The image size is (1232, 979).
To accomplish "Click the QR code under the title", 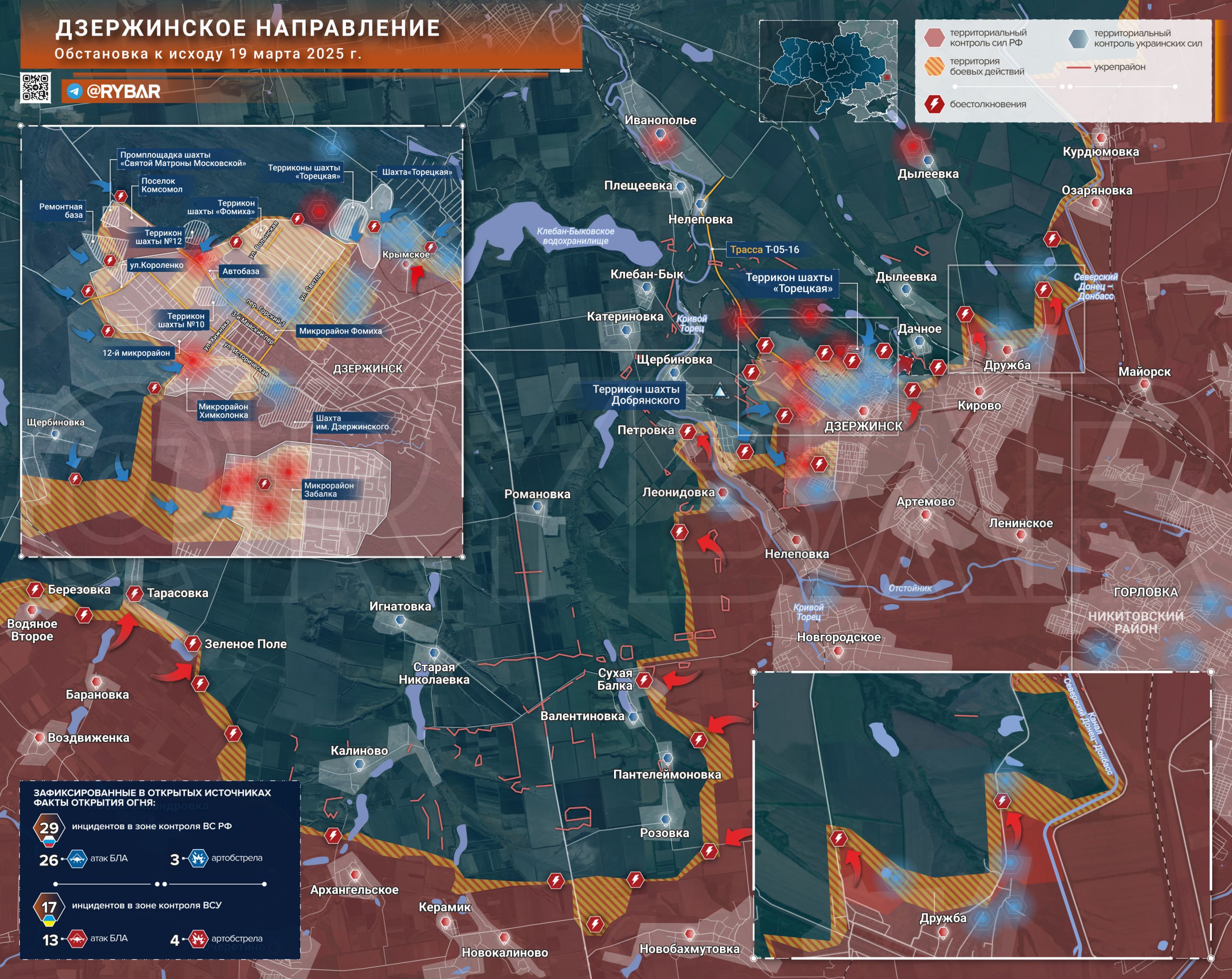I will click(36, 88).
